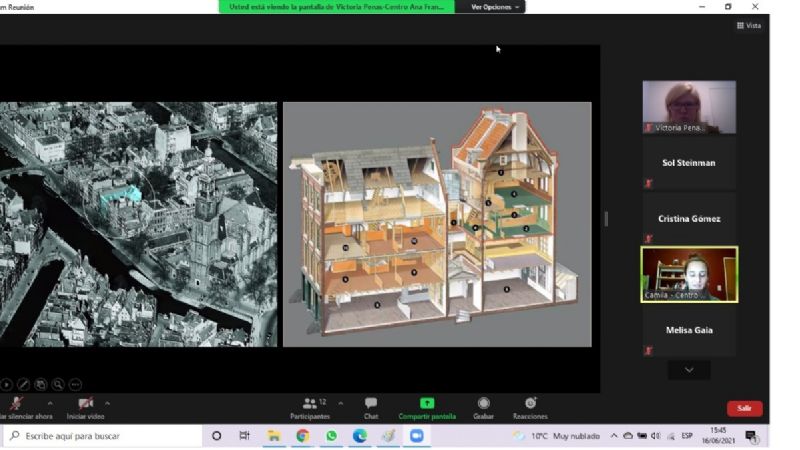Click slideshow zoom magnifier icon

click(x=58, y=384)
